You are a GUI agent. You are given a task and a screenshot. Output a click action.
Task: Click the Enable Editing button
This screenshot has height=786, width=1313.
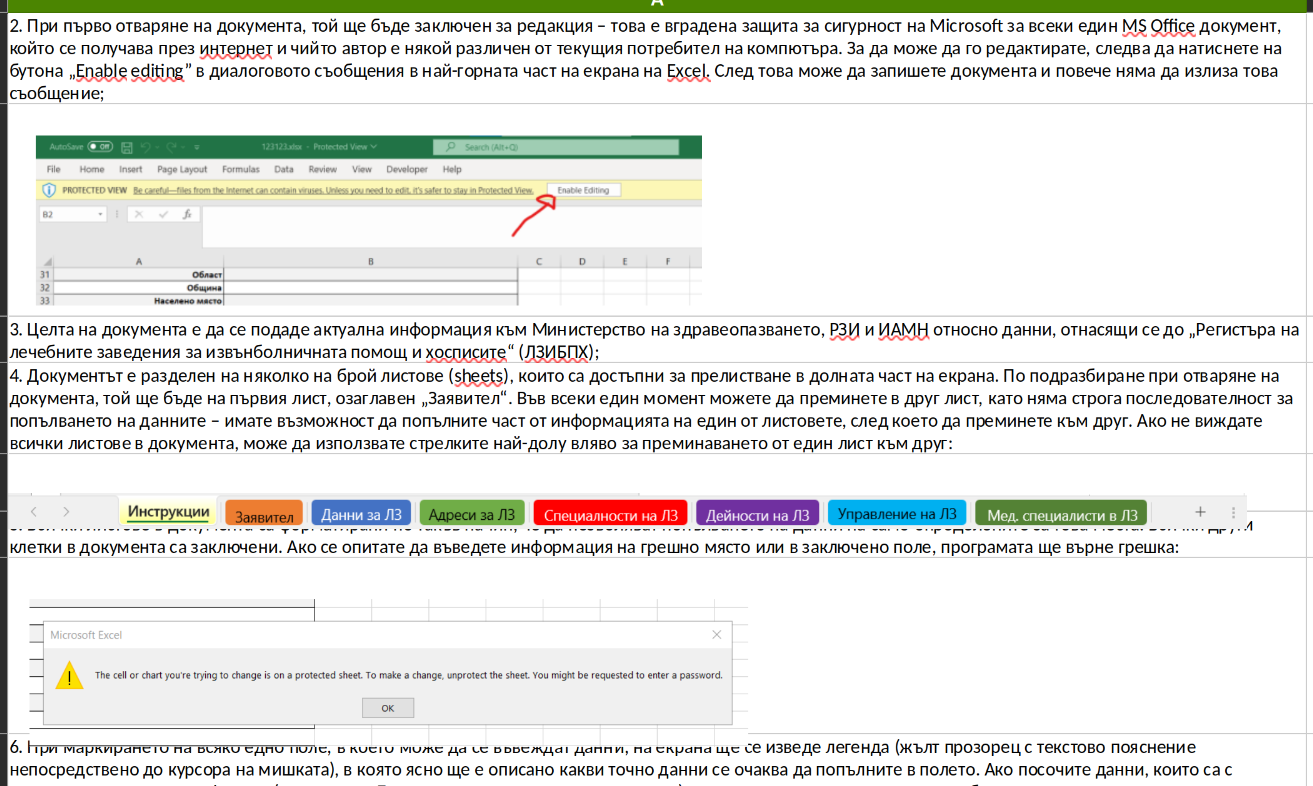point(583,190)
